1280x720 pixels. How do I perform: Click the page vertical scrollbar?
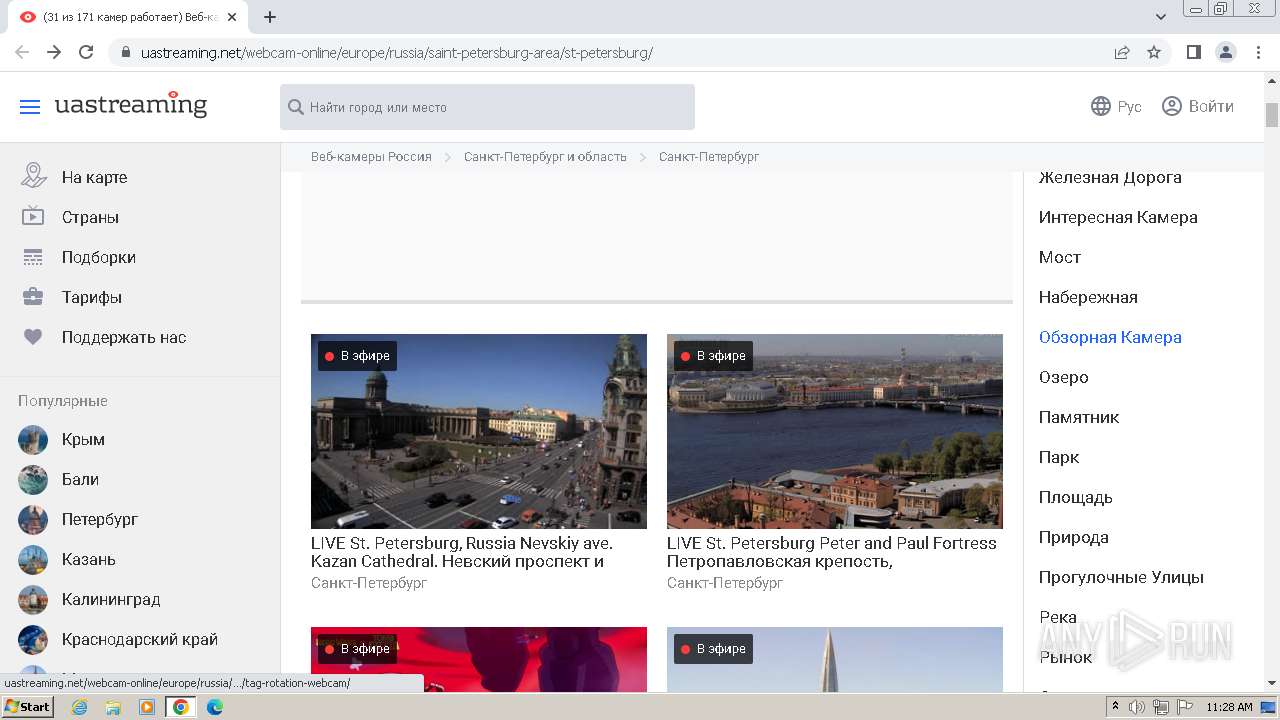coord(1272,115)
